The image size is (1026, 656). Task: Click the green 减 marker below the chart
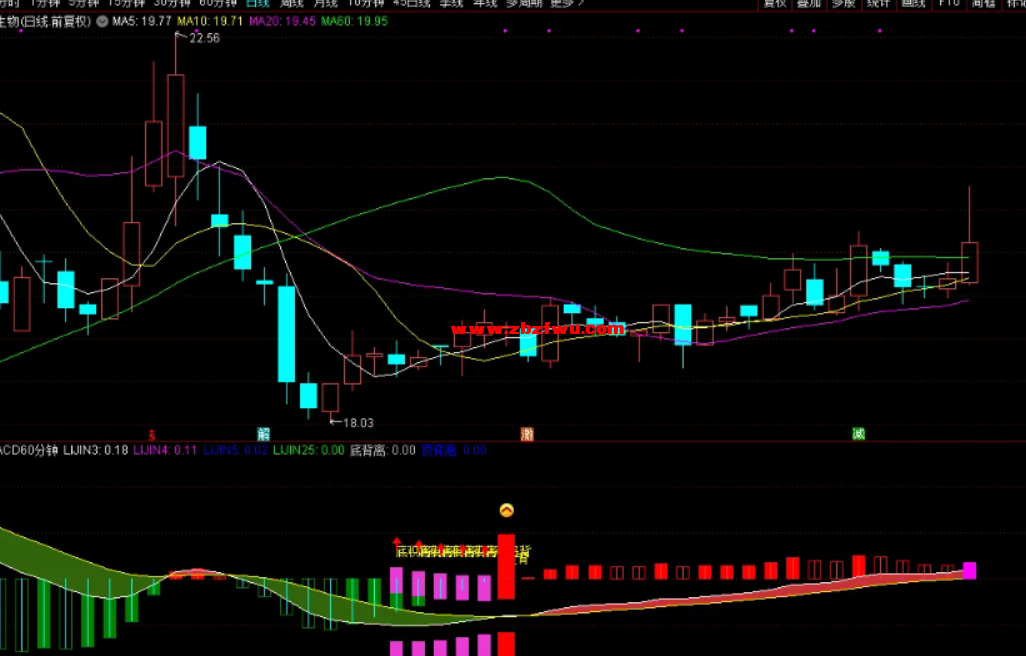858,434
